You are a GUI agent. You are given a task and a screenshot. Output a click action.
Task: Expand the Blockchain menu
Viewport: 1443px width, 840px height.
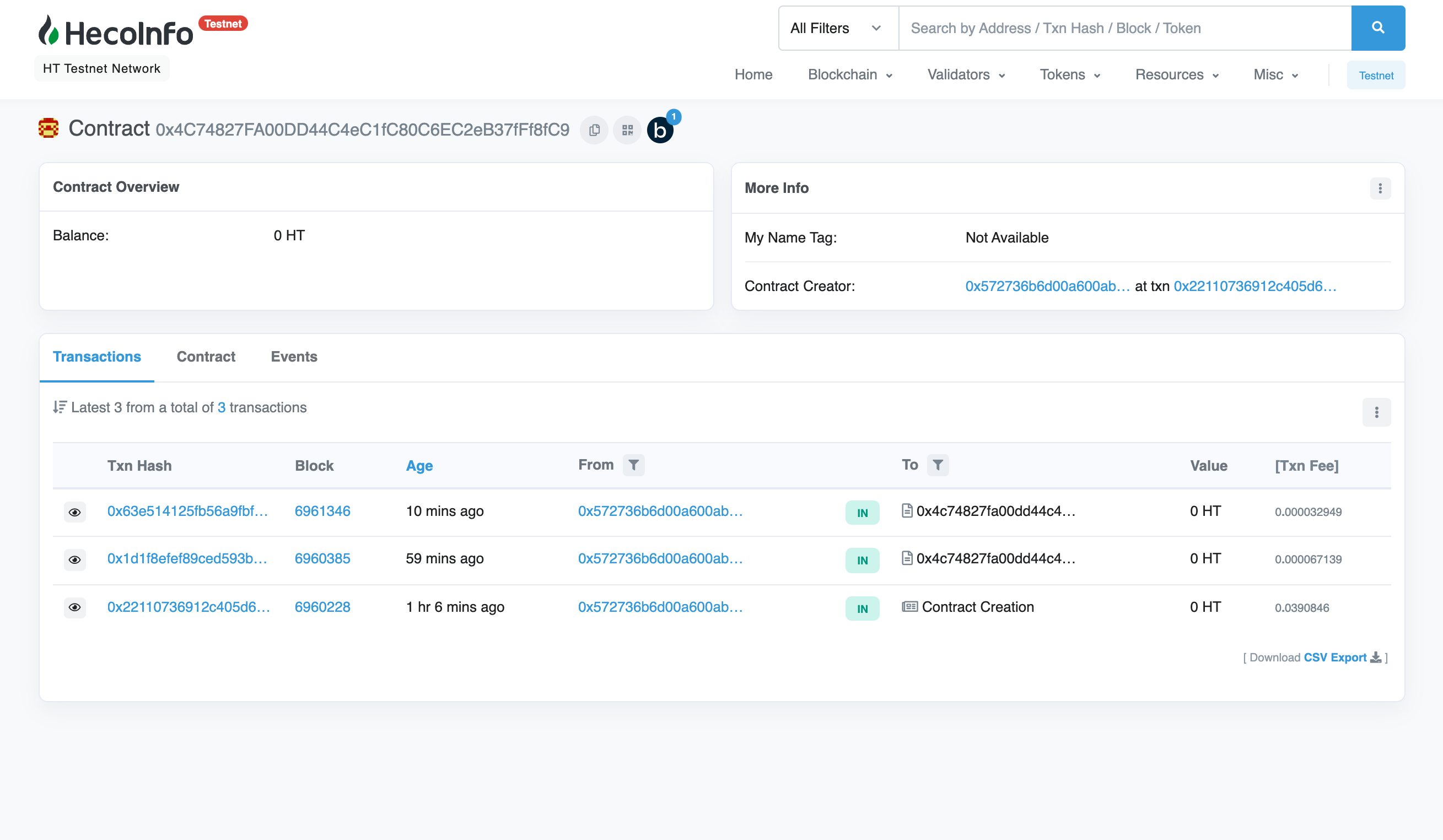850,75
